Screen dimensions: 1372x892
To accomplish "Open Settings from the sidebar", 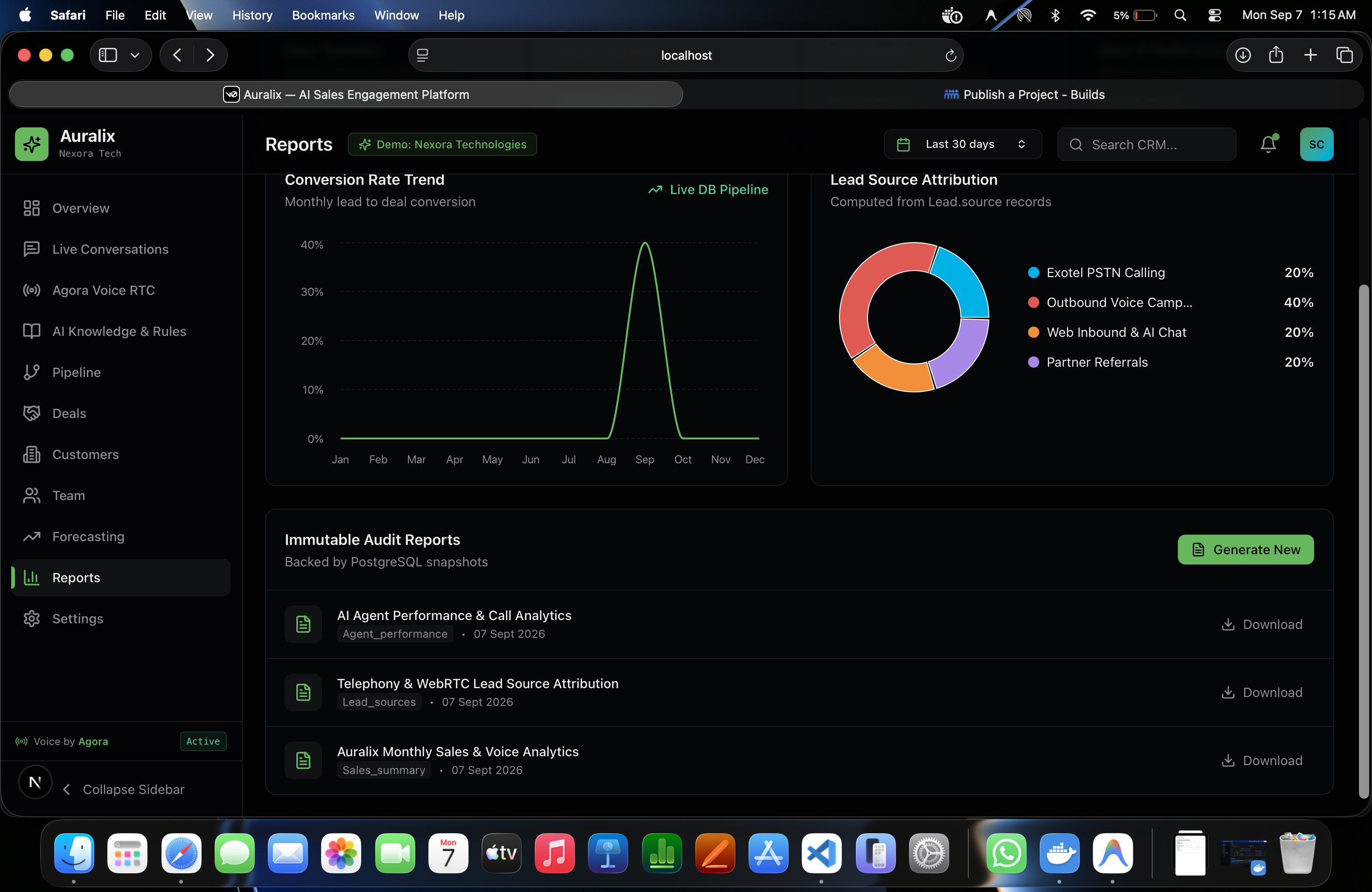I will pyautogui.click(x=120, y=618).
